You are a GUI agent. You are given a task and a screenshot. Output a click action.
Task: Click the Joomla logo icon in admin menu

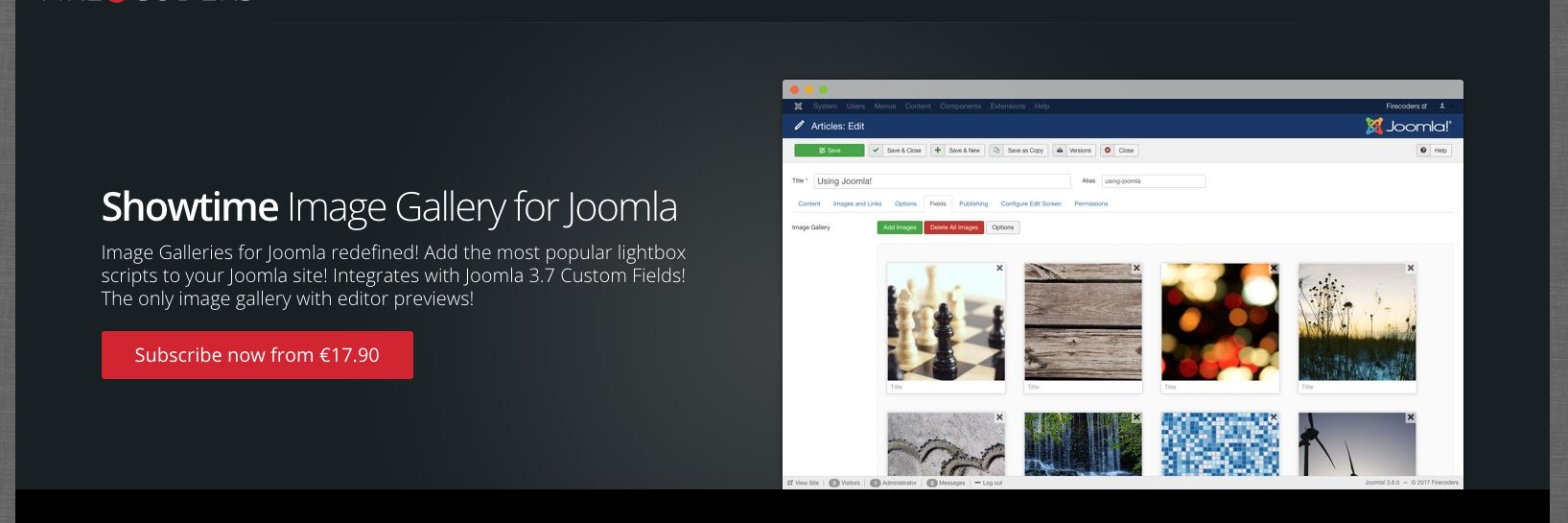pos(798,107)
